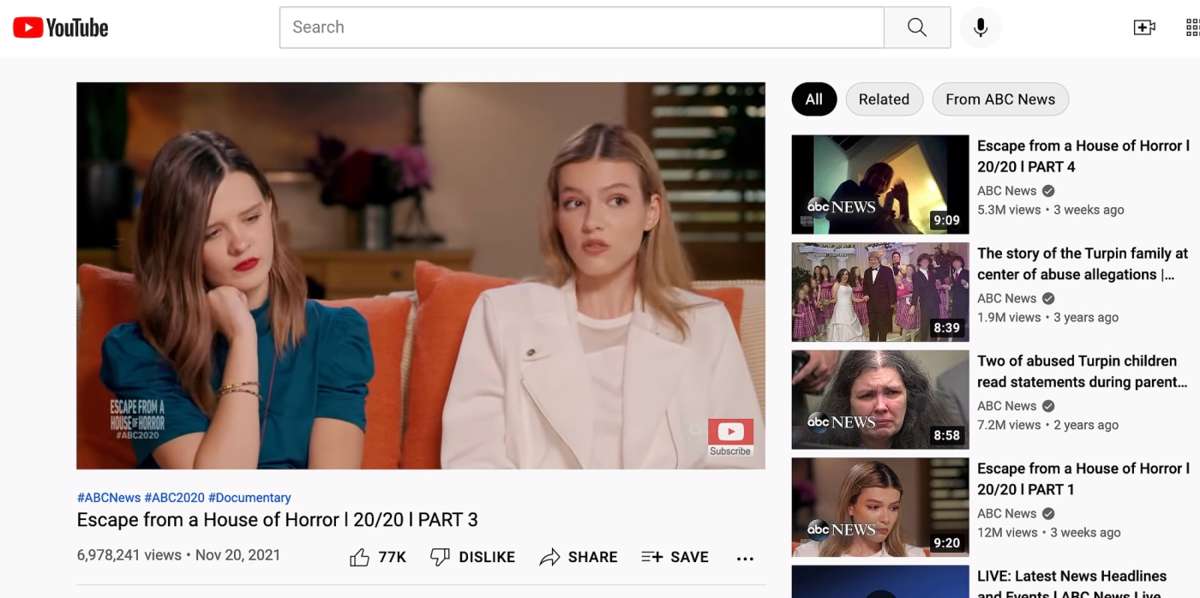The image size is (1200, 598).
Task: Like the video with thumbs up
Action: point(359,557)
